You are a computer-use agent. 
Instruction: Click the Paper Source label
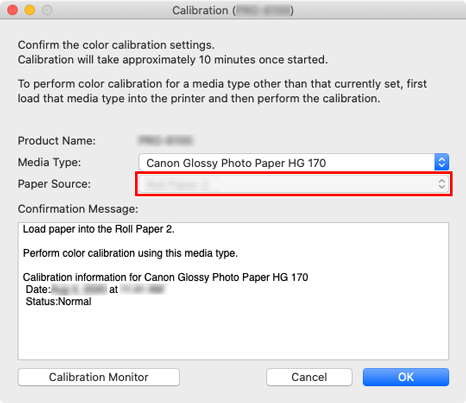pos(54,184)
